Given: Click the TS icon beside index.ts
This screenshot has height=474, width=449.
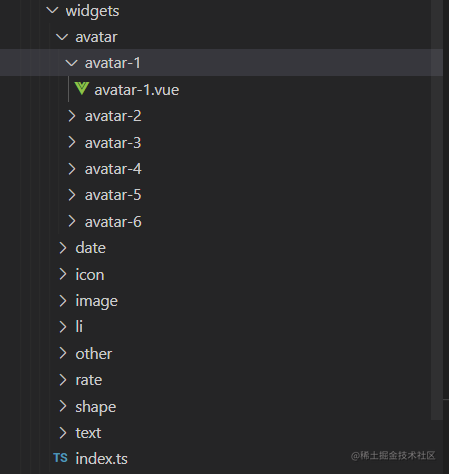Looking at the screenshot, I should pyautogui.click(x=60, y=458).
